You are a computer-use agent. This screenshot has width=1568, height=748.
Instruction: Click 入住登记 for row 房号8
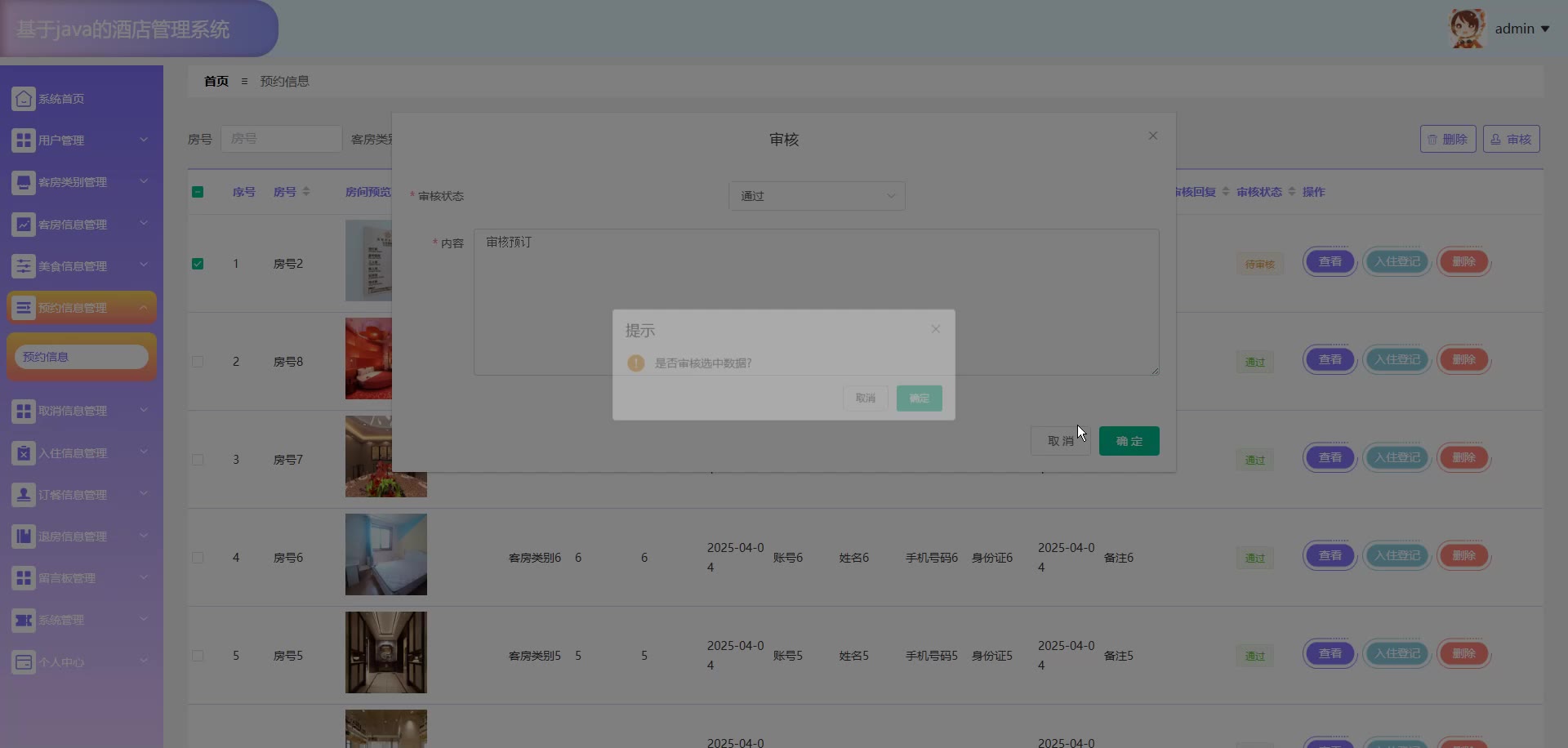(1397, 360)
